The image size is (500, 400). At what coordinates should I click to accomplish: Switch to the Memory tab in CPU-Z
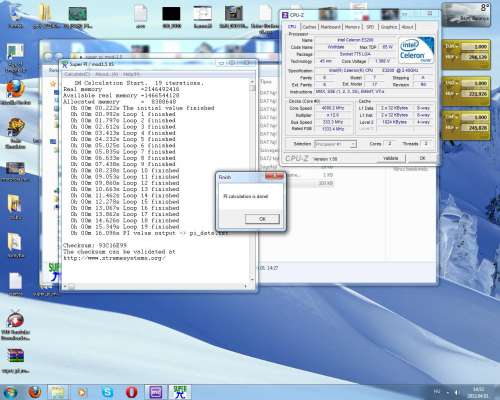[x=352, y=27]
